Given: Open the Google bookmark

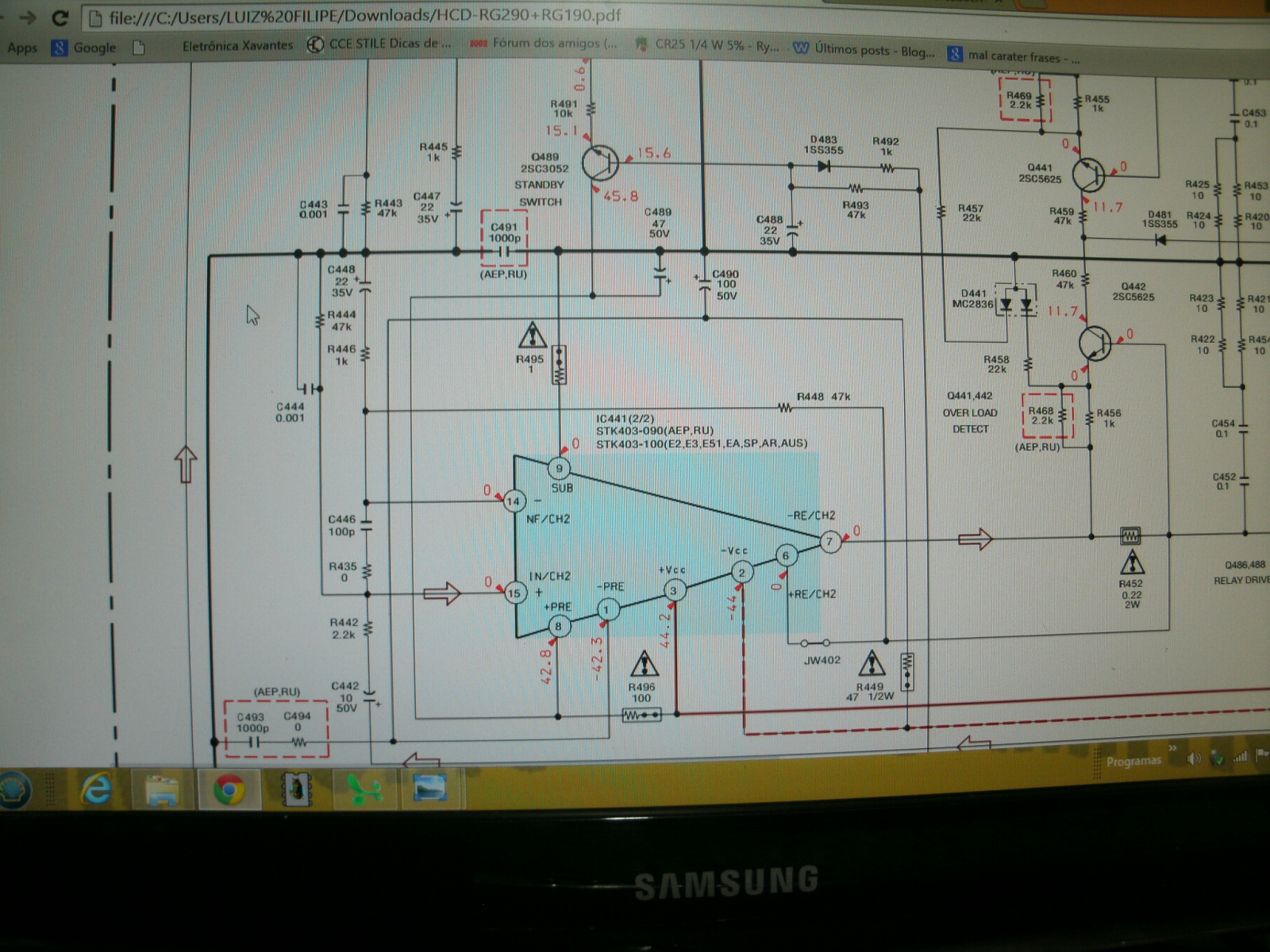Looking at the screenshot, I should 83,48.
